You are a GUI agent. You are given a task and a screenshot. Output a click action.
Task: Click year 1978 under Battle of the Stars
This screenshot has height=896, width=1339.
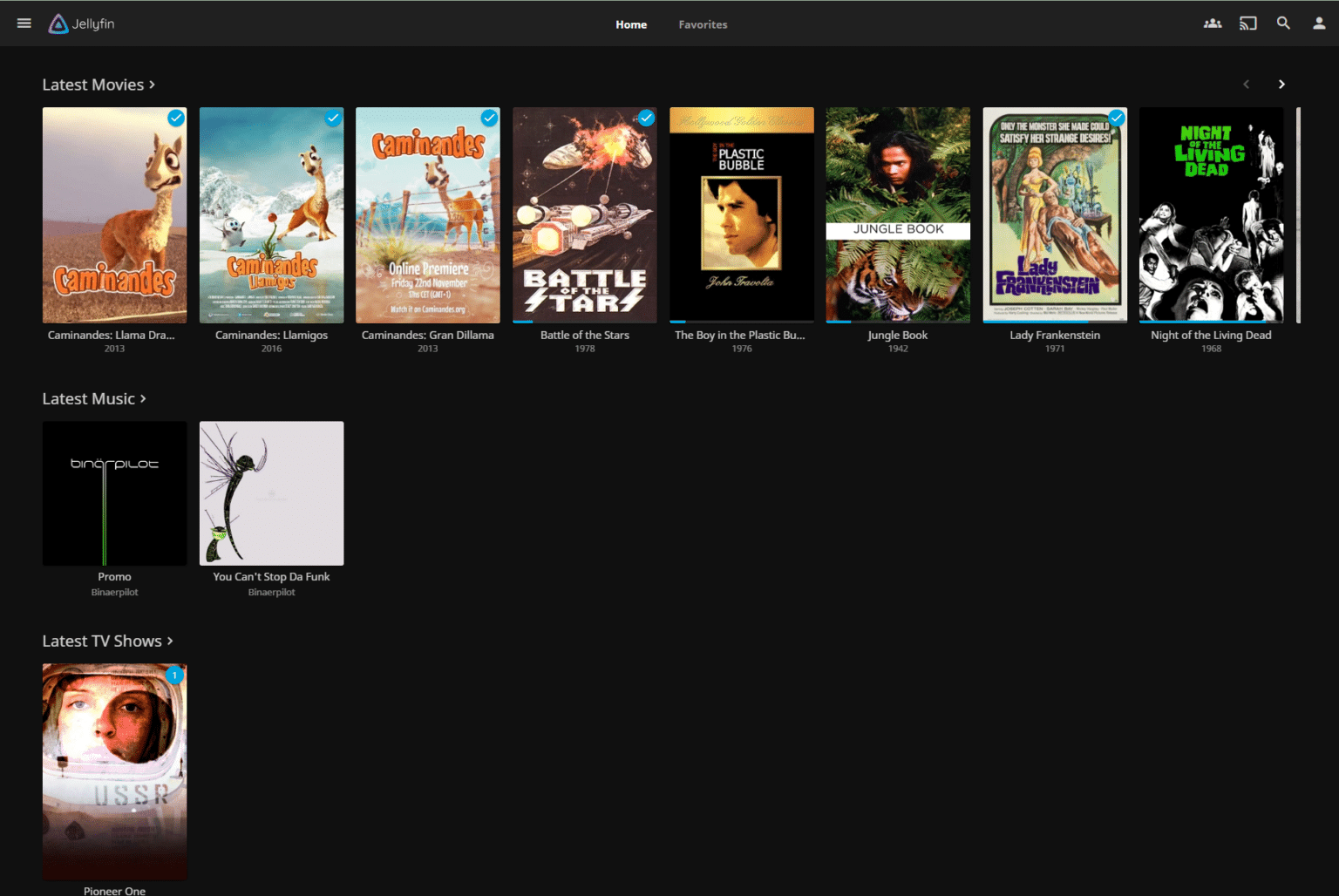tap(585, 349)
